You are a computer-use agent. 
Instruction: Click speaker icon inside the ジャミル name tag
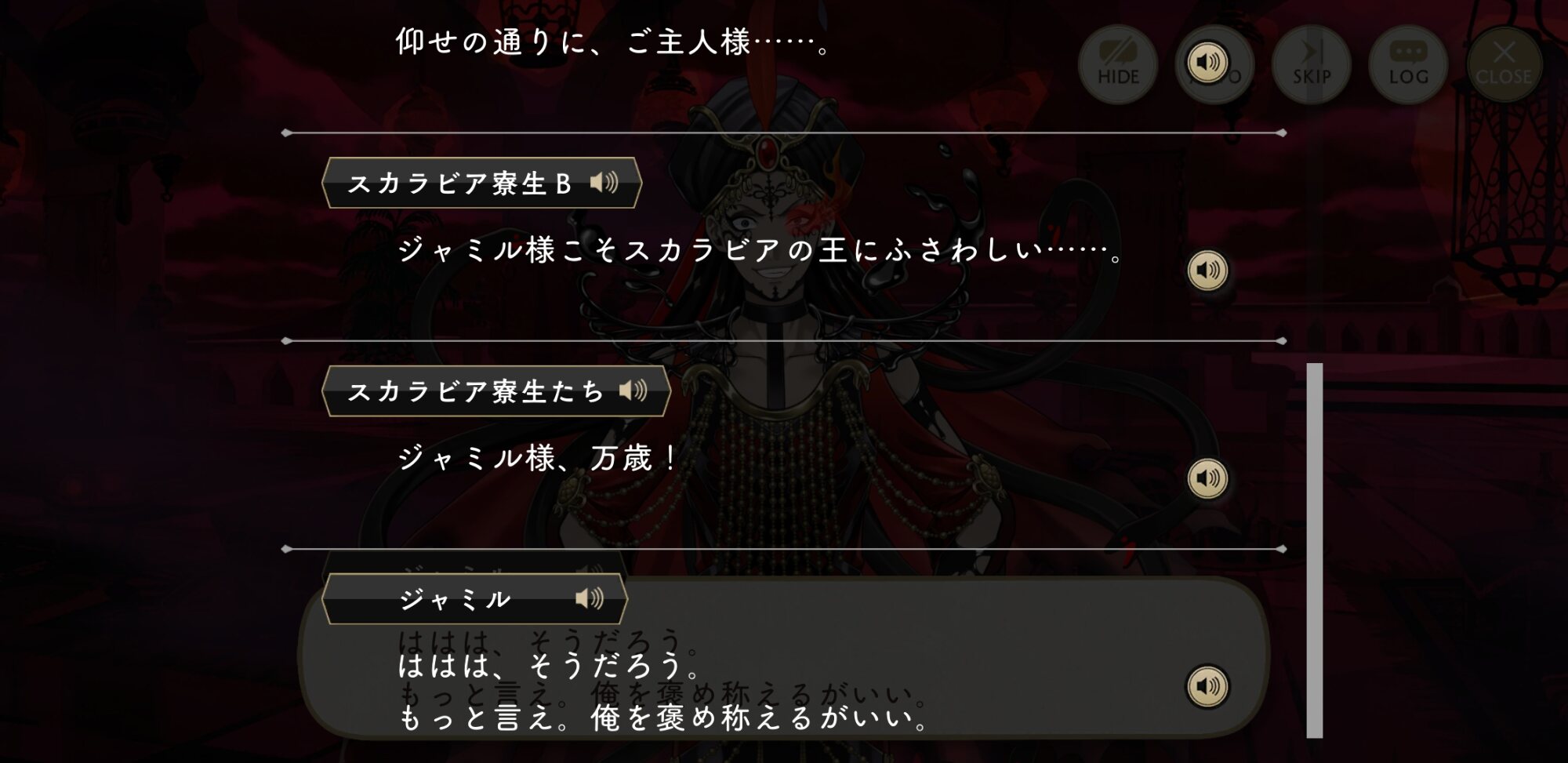[x=590, y=599]
